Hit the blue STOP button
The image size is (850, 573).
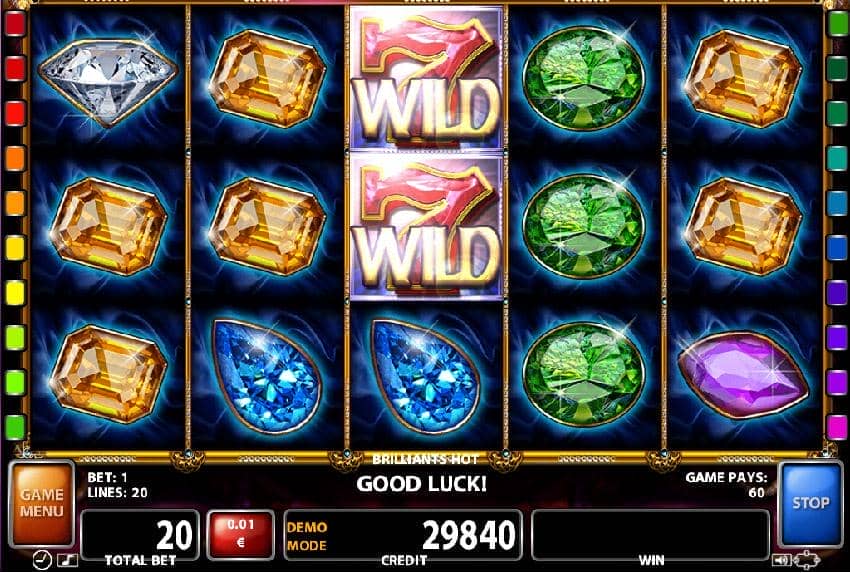810,504
